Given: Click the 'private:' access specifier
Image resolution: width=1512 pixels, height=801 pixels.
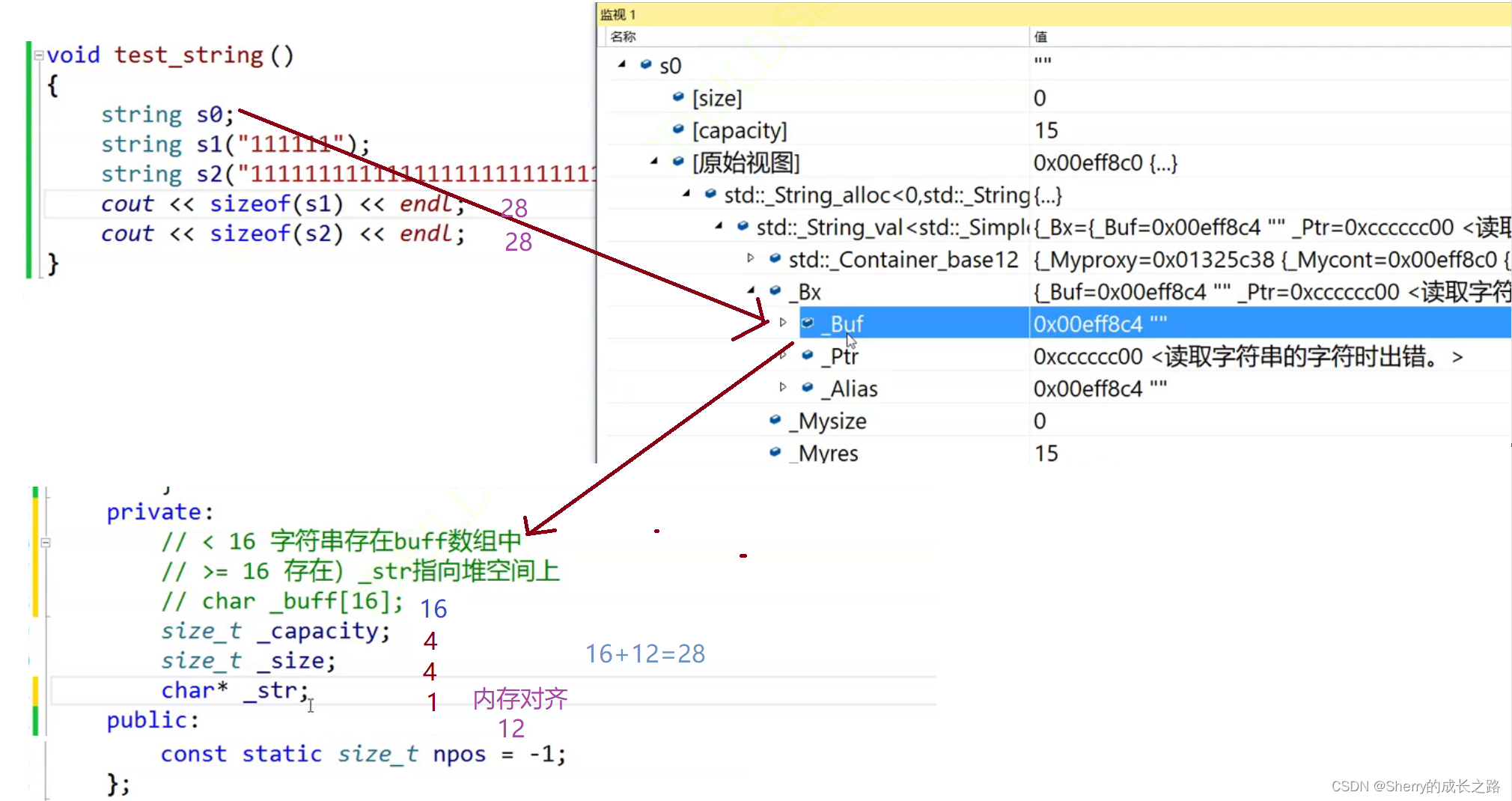Looking at the screenshot, I should click(160, 512).
